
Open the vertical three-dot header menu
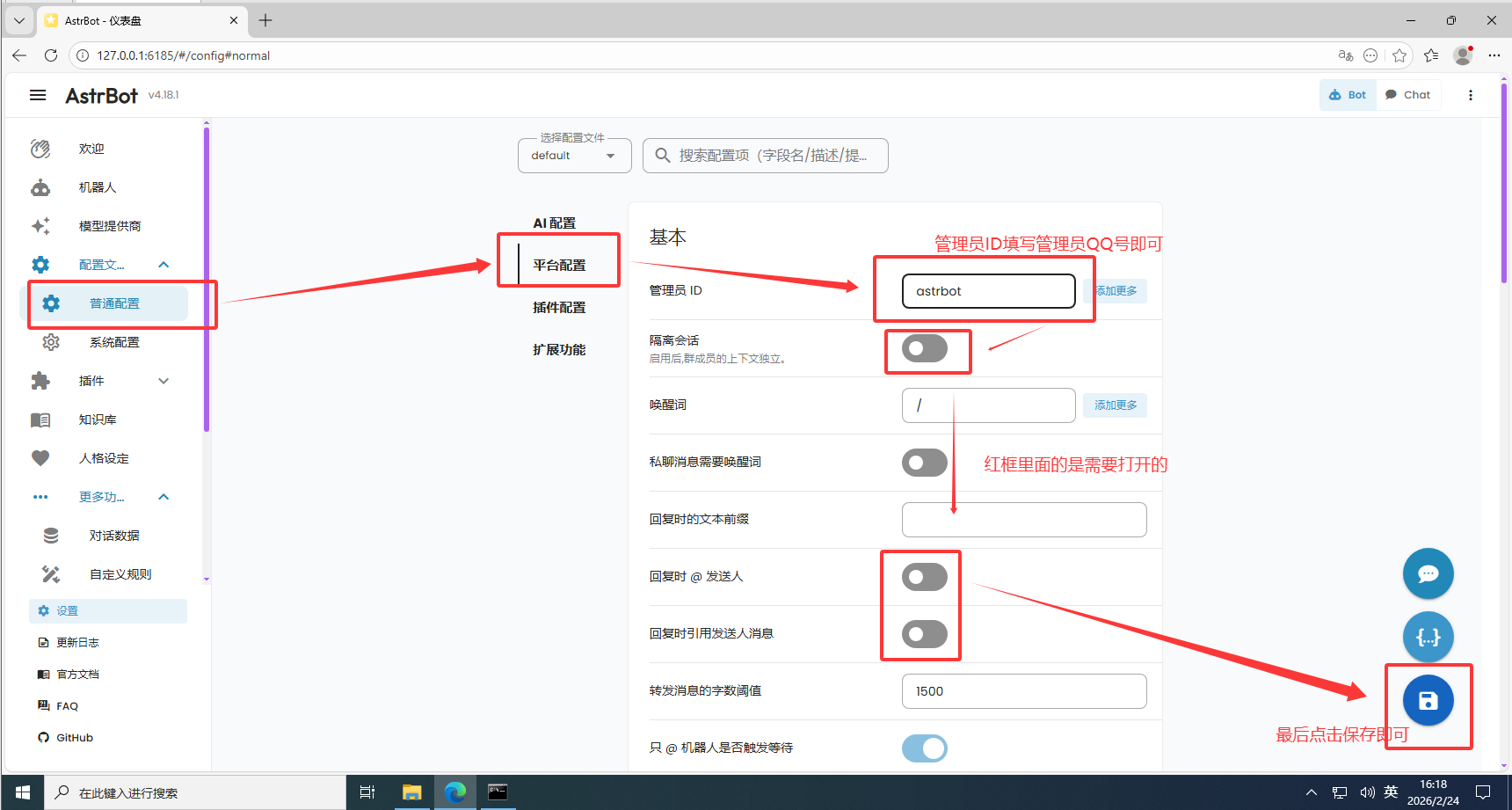[1471, 95]
